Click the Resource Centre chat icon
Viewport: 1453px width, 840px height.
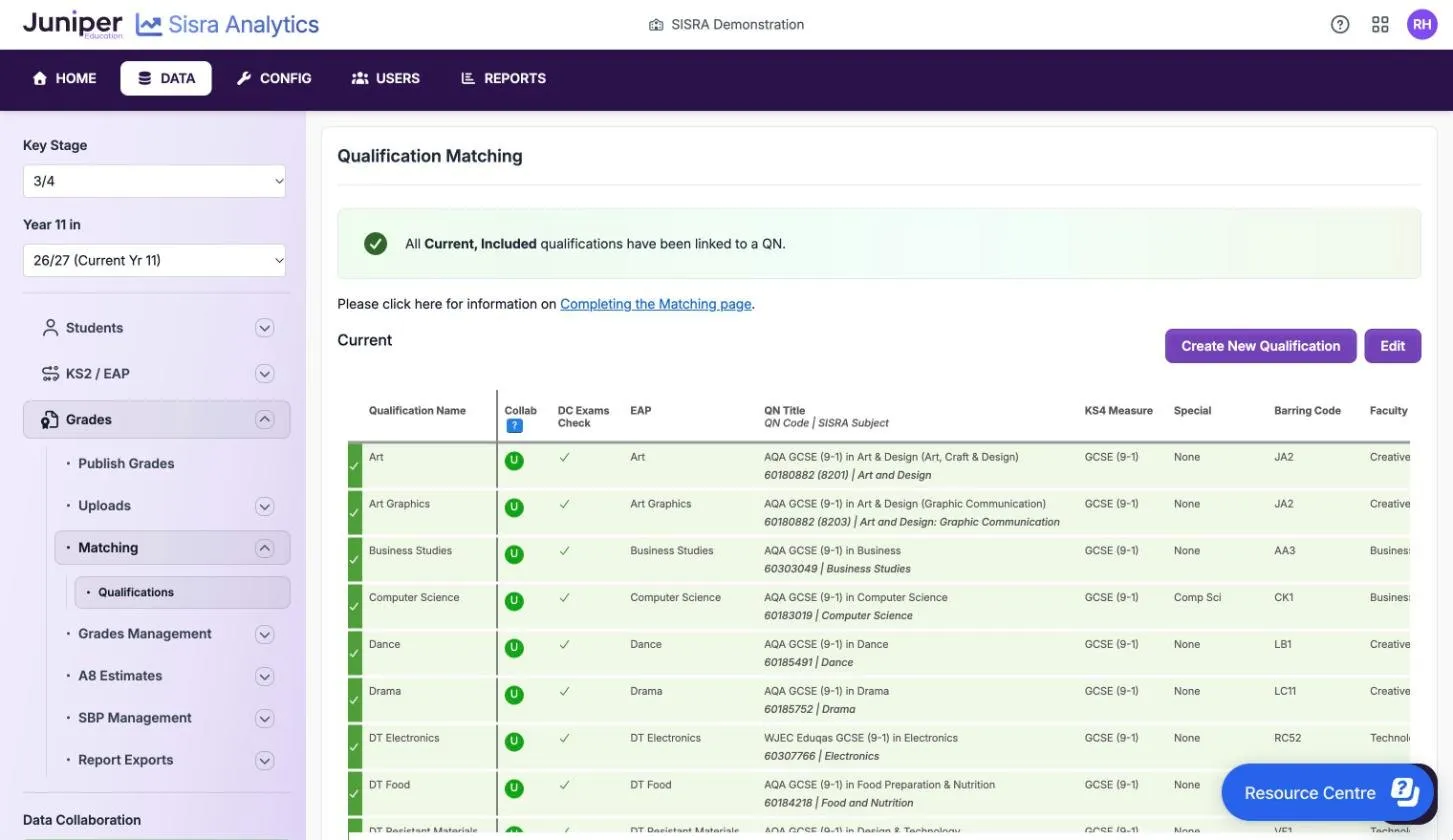point(1404,792)
